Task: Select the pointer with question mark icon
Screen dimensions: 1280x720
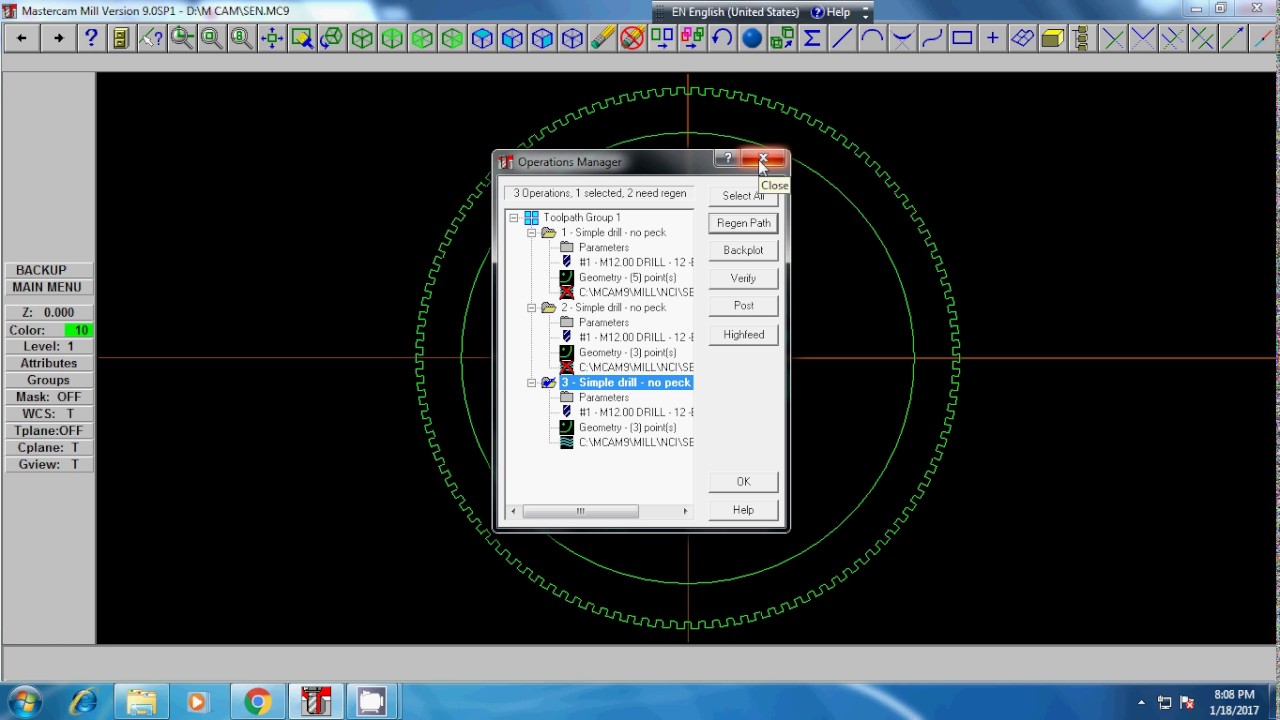Action: (x=151, y=38)
